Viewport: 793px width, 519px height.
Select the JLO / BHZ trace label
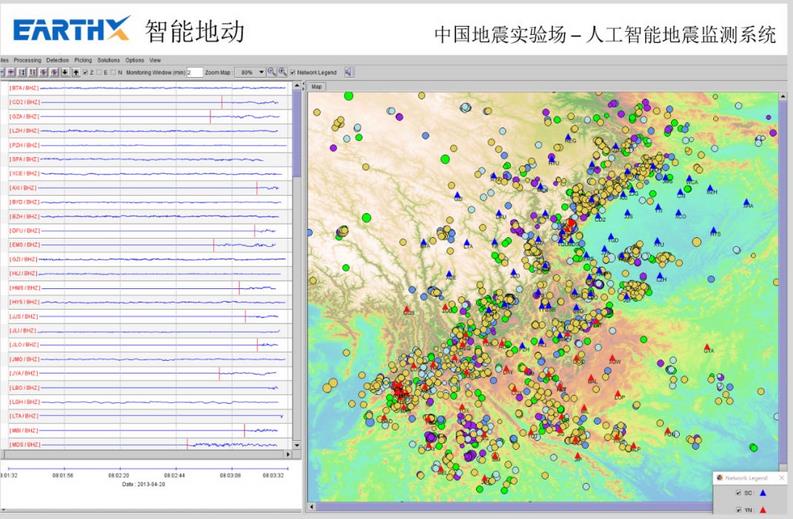point(23,345)
